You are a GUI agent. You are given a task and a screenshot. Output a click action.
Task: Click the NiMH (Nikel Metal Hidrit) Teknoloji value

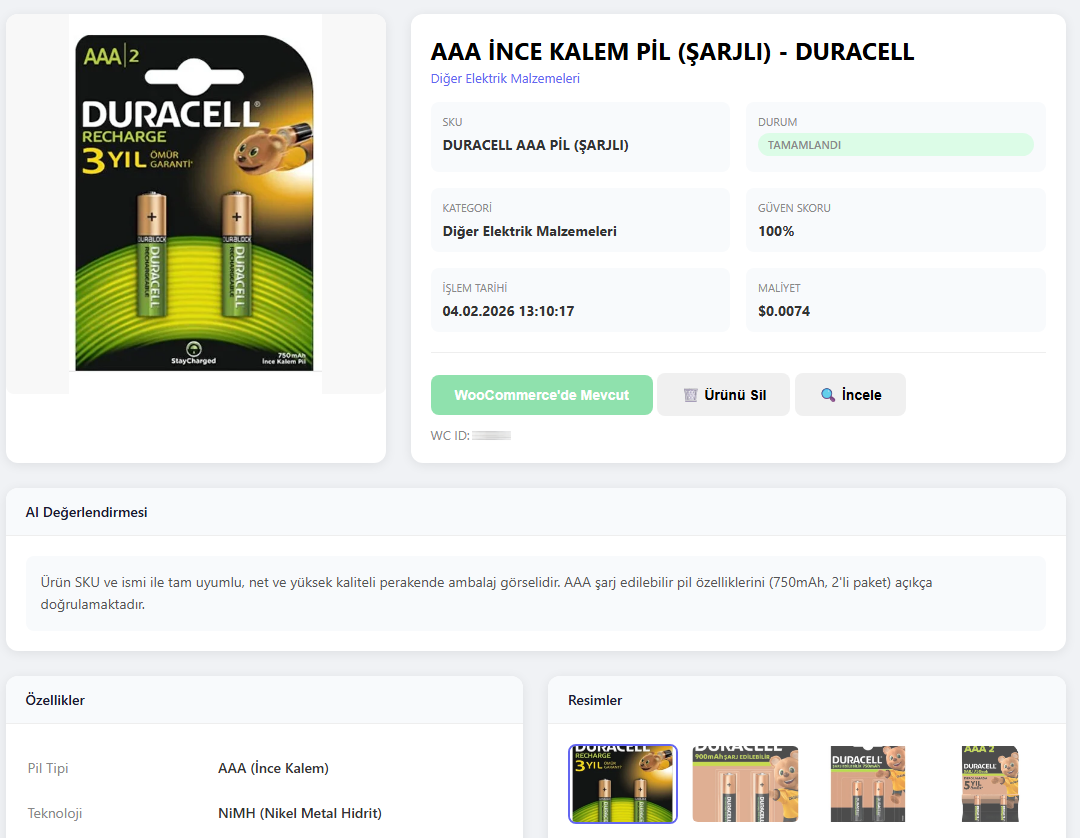299,813
